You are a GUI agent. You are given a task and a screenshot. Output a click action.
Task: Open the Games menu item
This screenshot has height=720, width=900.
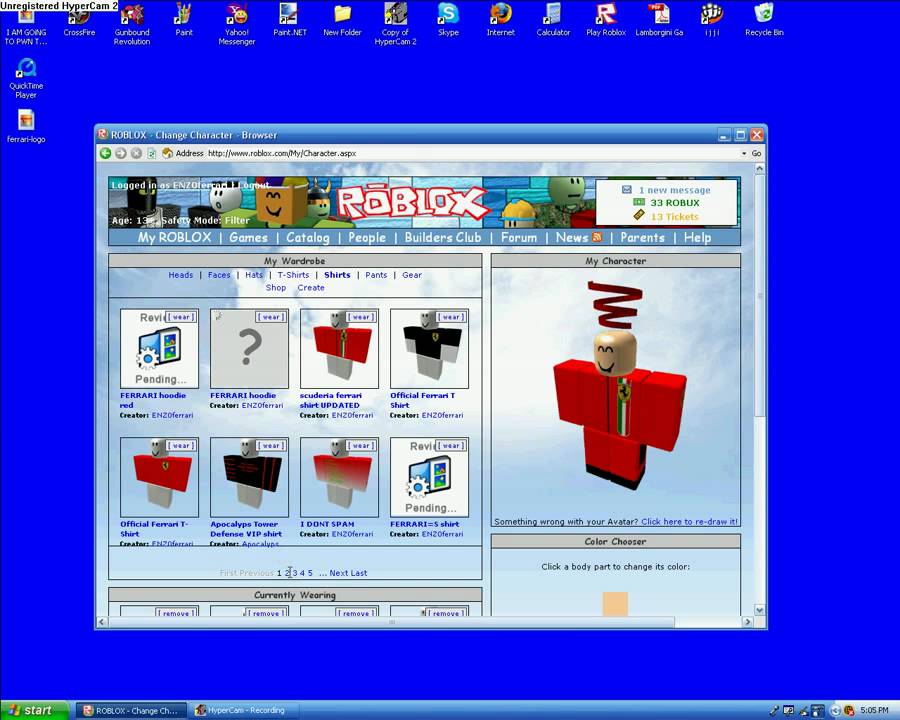(x=249, y=237)
